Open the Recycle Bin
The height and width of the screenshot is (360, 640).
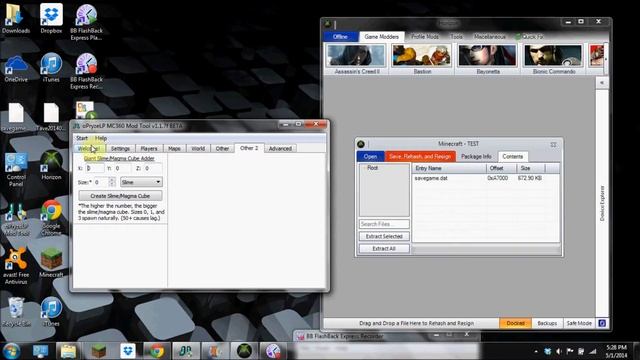pyautogui.click(x=16, y=312)
